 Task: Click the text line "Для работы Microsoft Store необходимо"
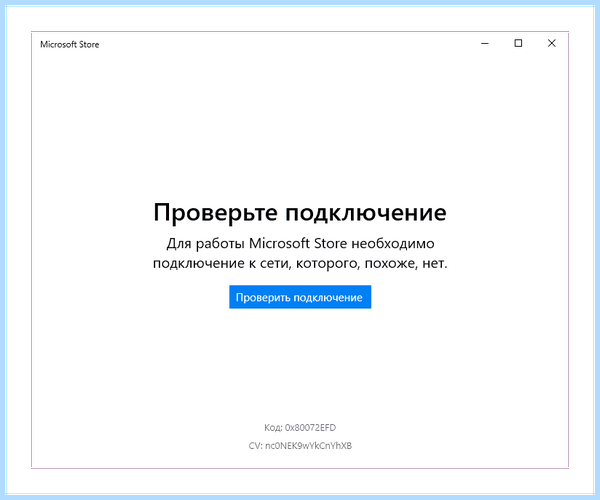coord(300,244)
